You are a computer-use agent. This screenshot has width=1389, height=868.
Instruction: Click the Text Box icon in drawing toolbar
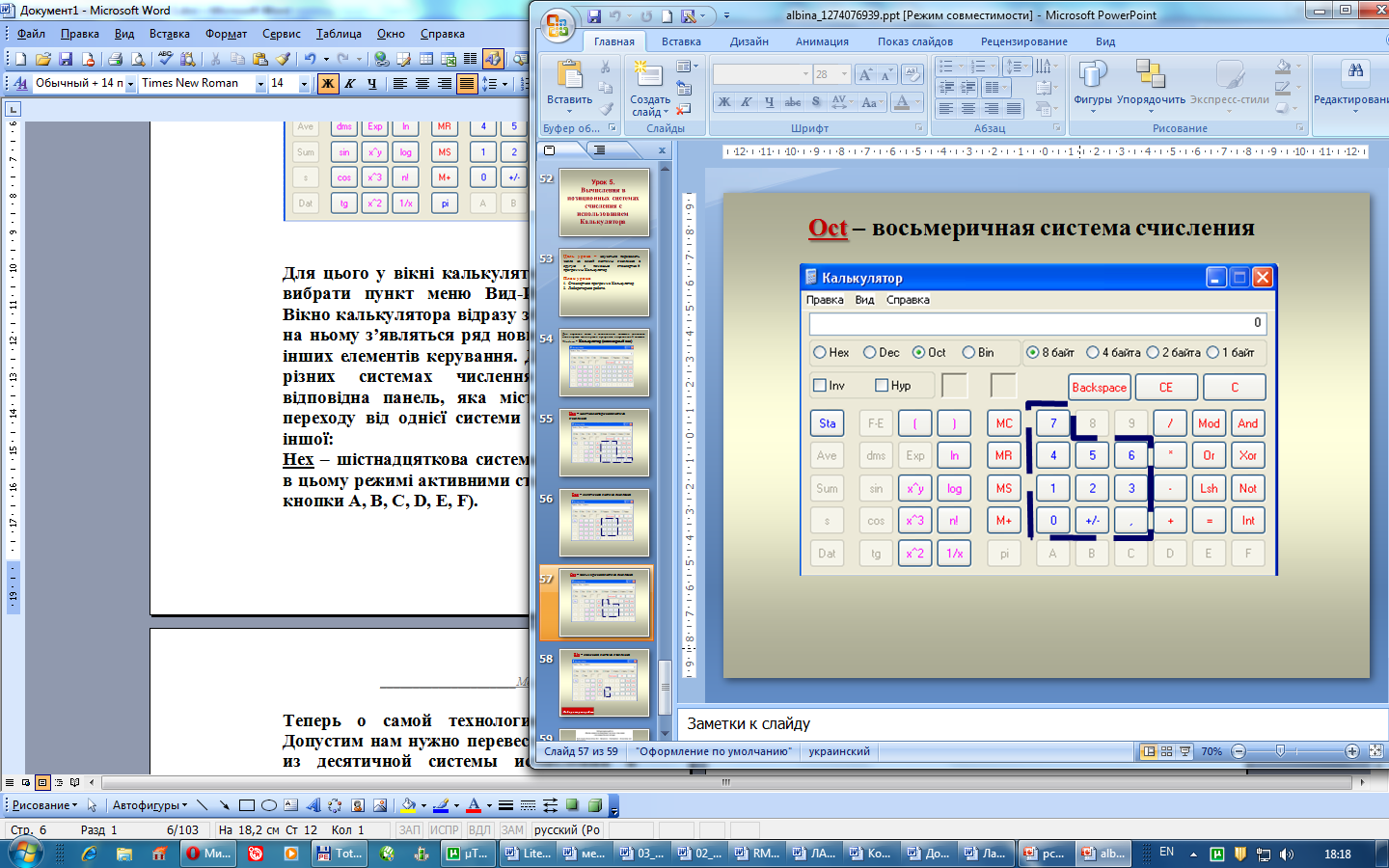coord(291,804)
